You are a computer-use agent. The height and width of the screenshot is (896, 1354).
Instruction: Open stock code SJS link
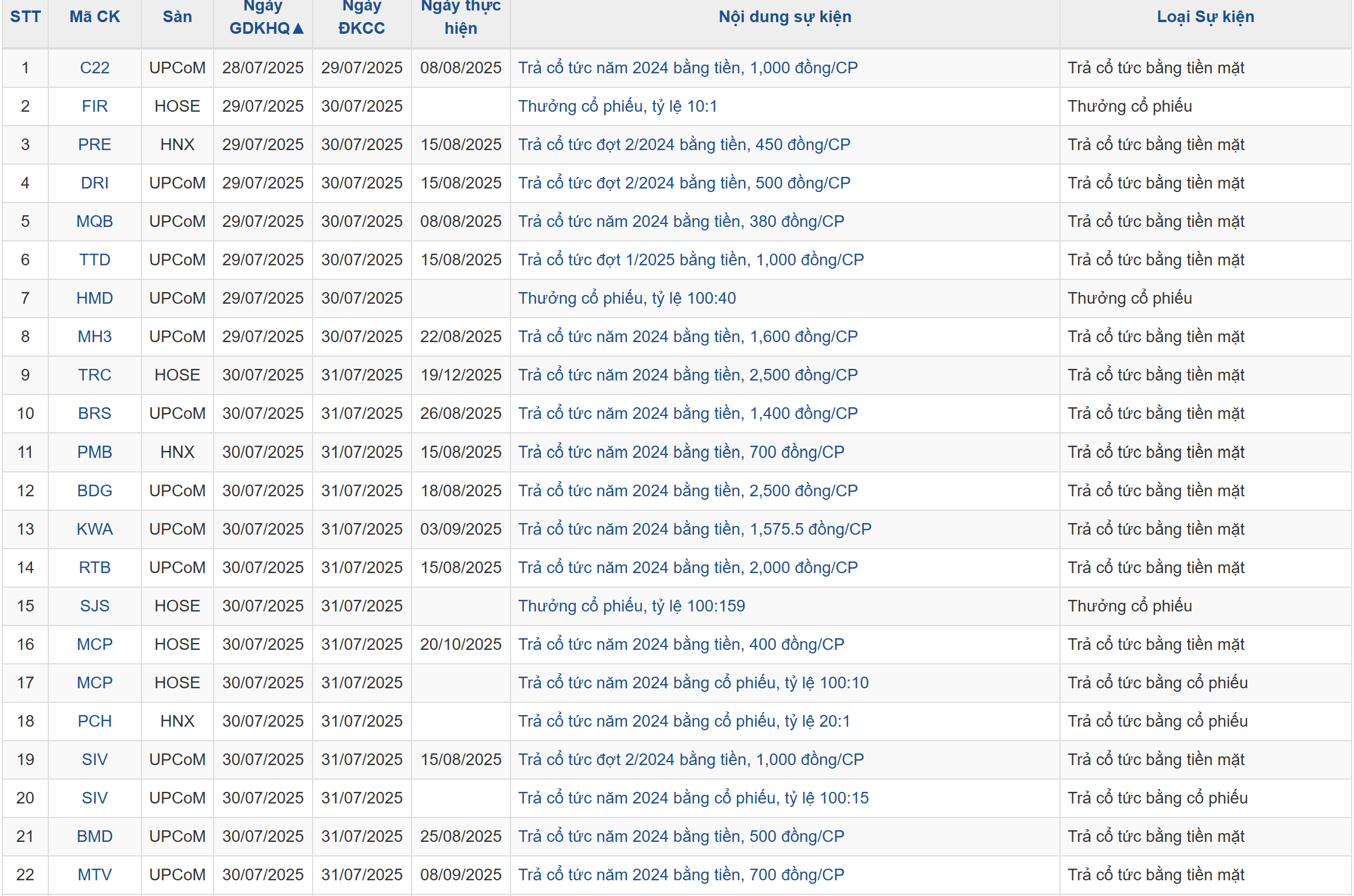coord(95,606)
